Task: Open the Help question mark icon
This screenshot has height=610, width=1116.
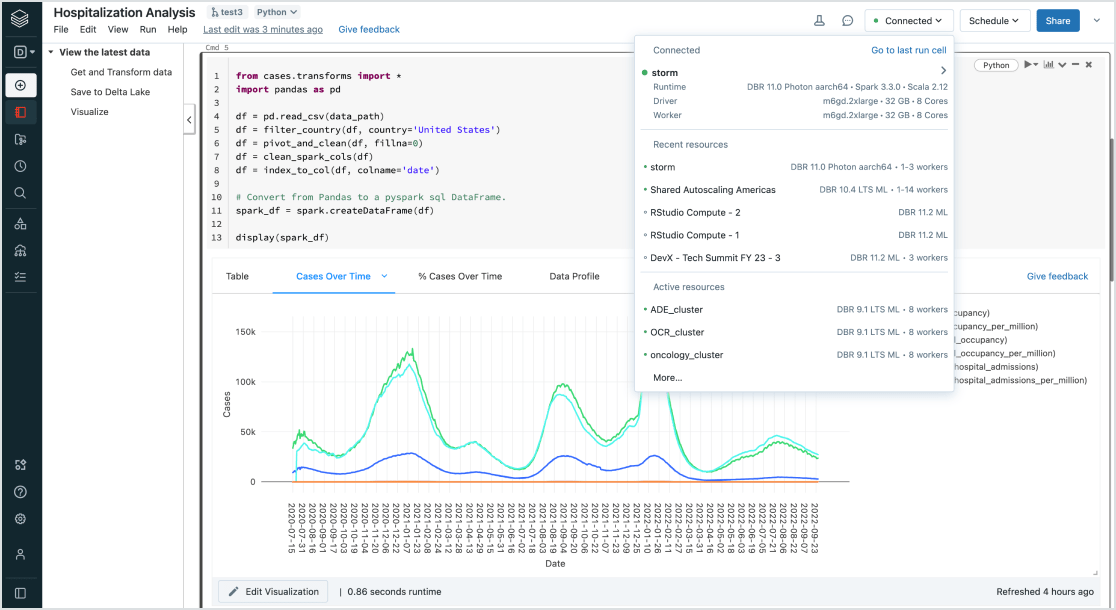Action: [21, 492]
